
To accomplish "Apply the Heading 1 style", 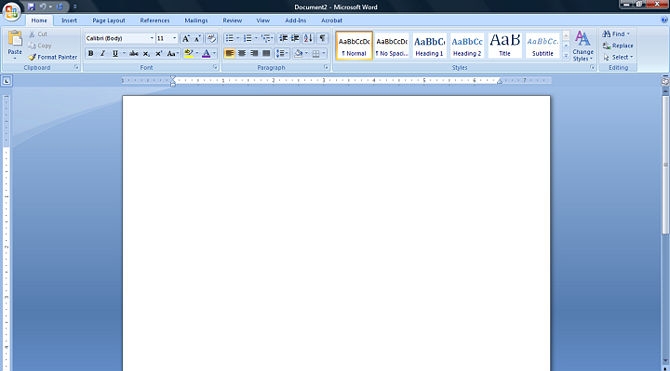I will [429, 45].
